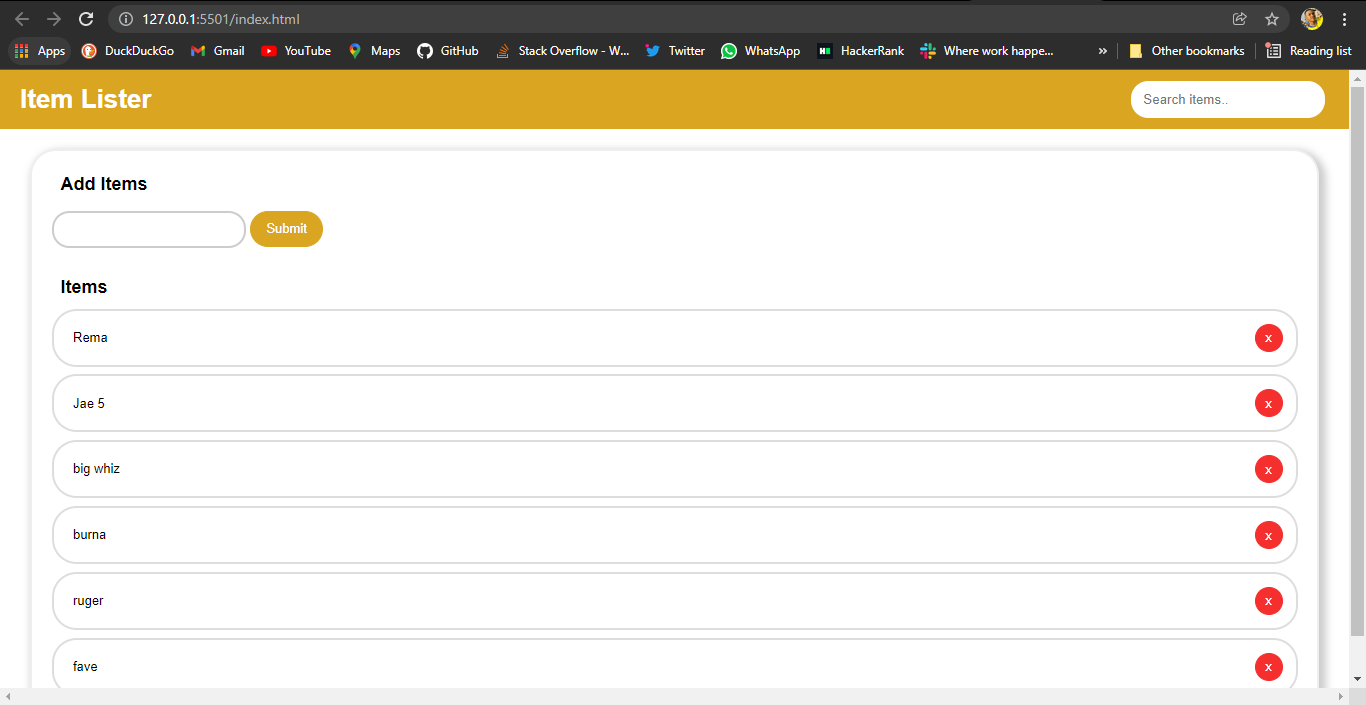Remove the burna item
This screenshot has width=1366, height=705.
point(1269,535)
